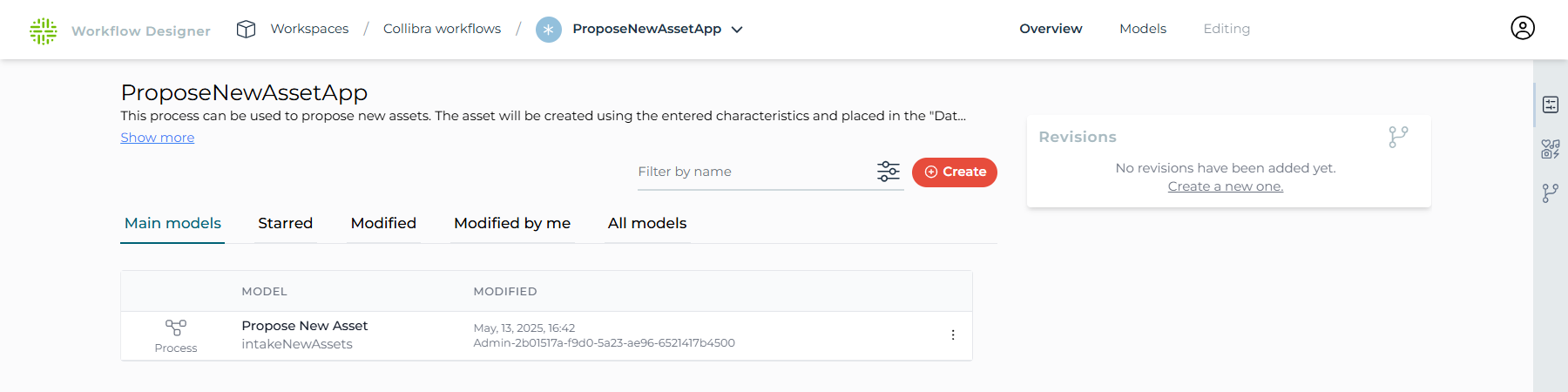Follow the Create a new one link

(x=1226, y=186)
